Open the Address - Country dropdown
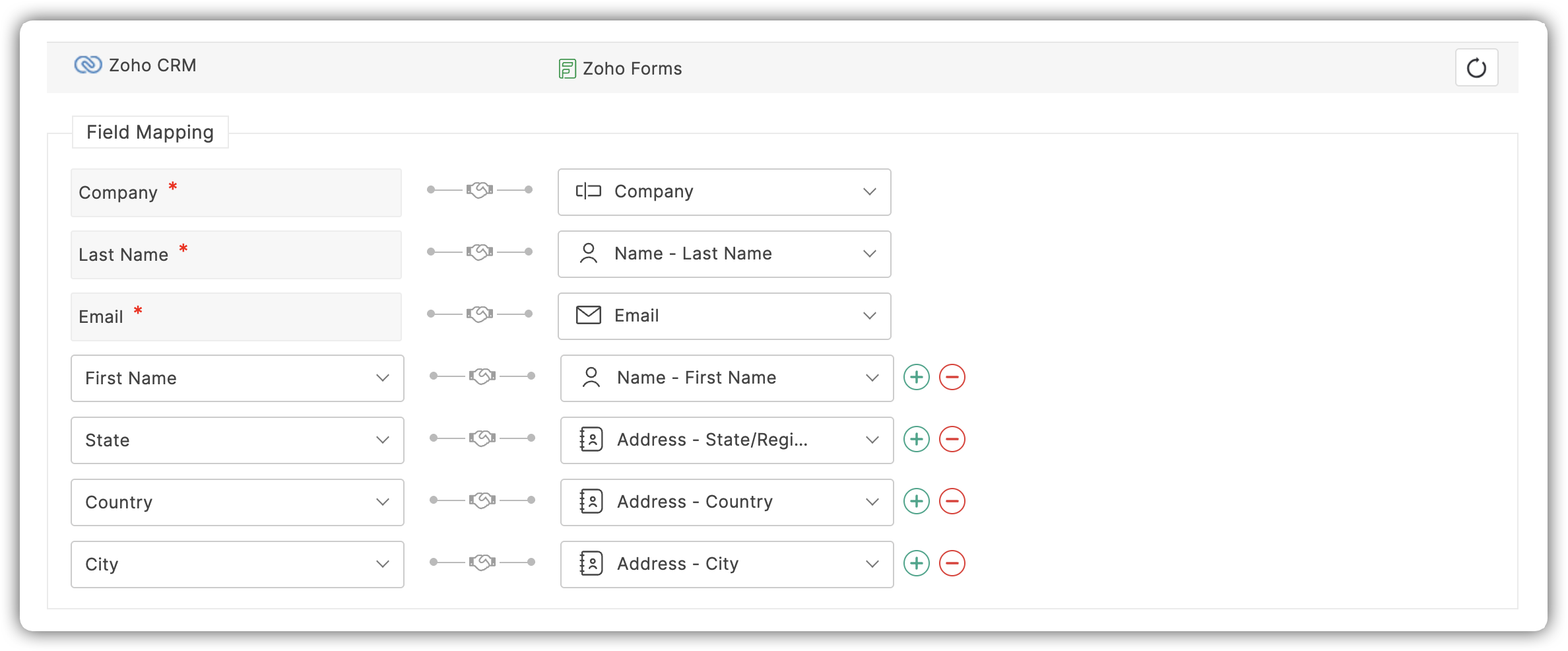The height and width of the screenshot is (651, 1568). coord(727,502)
